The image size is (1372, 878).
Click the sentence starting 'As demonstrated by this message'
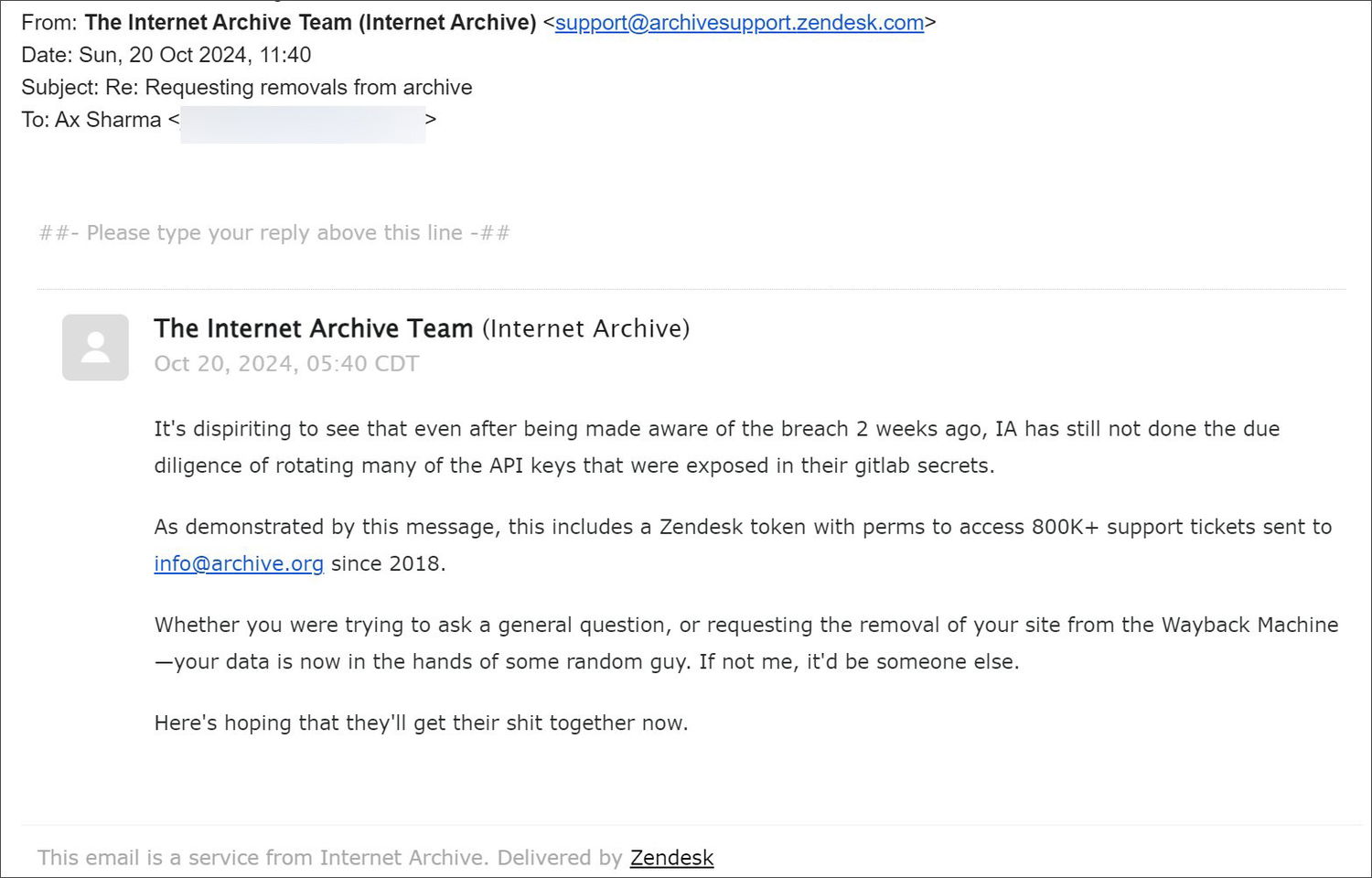point(742,527)
